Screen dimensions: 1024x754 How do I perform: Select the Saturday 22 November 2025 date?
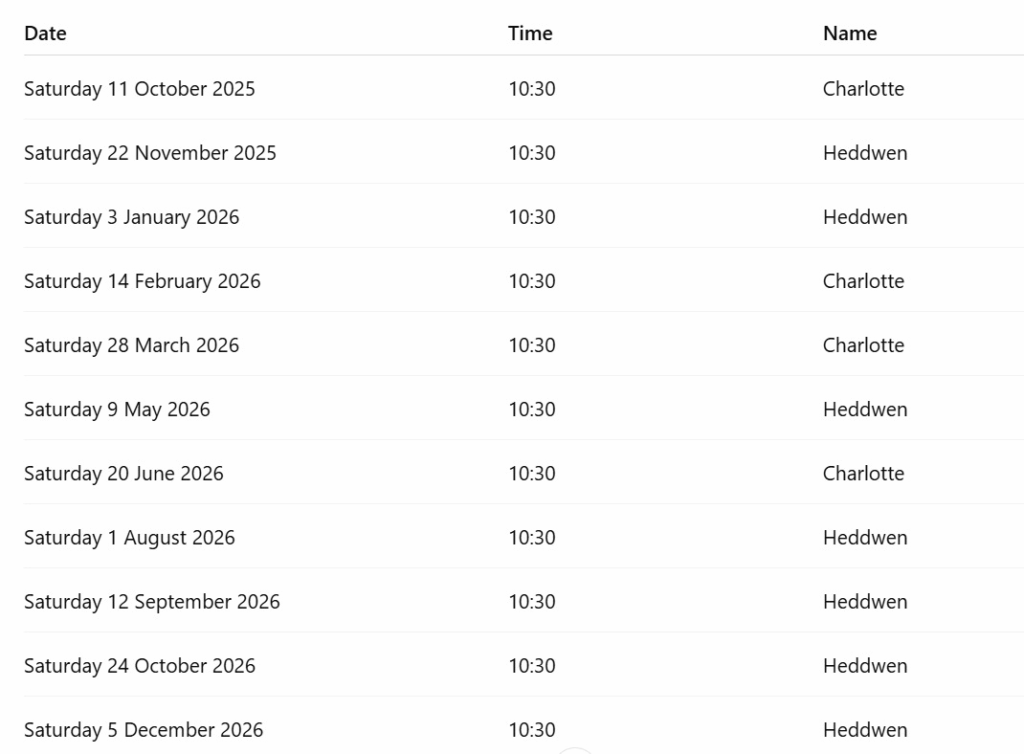(150, 153)
